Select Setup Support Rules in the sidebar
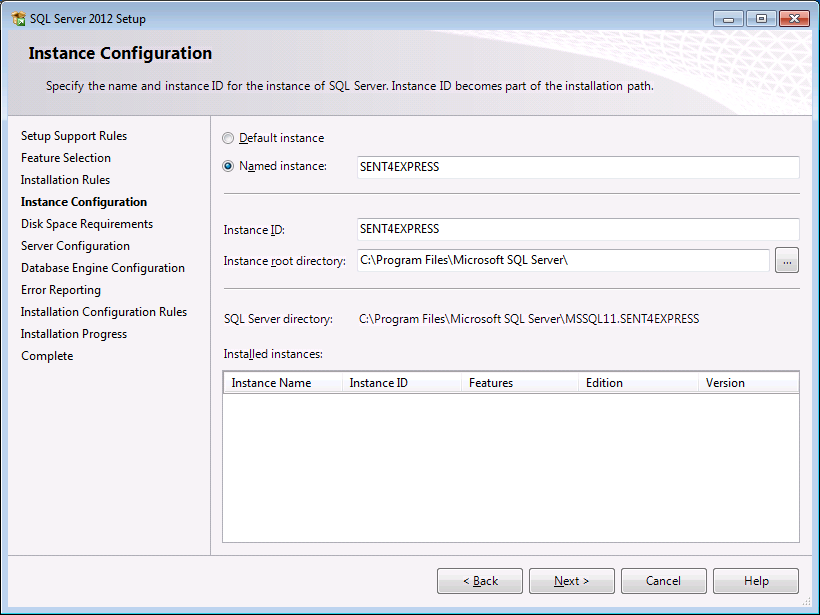Screen dimensions: 820x615 [73, 135]
